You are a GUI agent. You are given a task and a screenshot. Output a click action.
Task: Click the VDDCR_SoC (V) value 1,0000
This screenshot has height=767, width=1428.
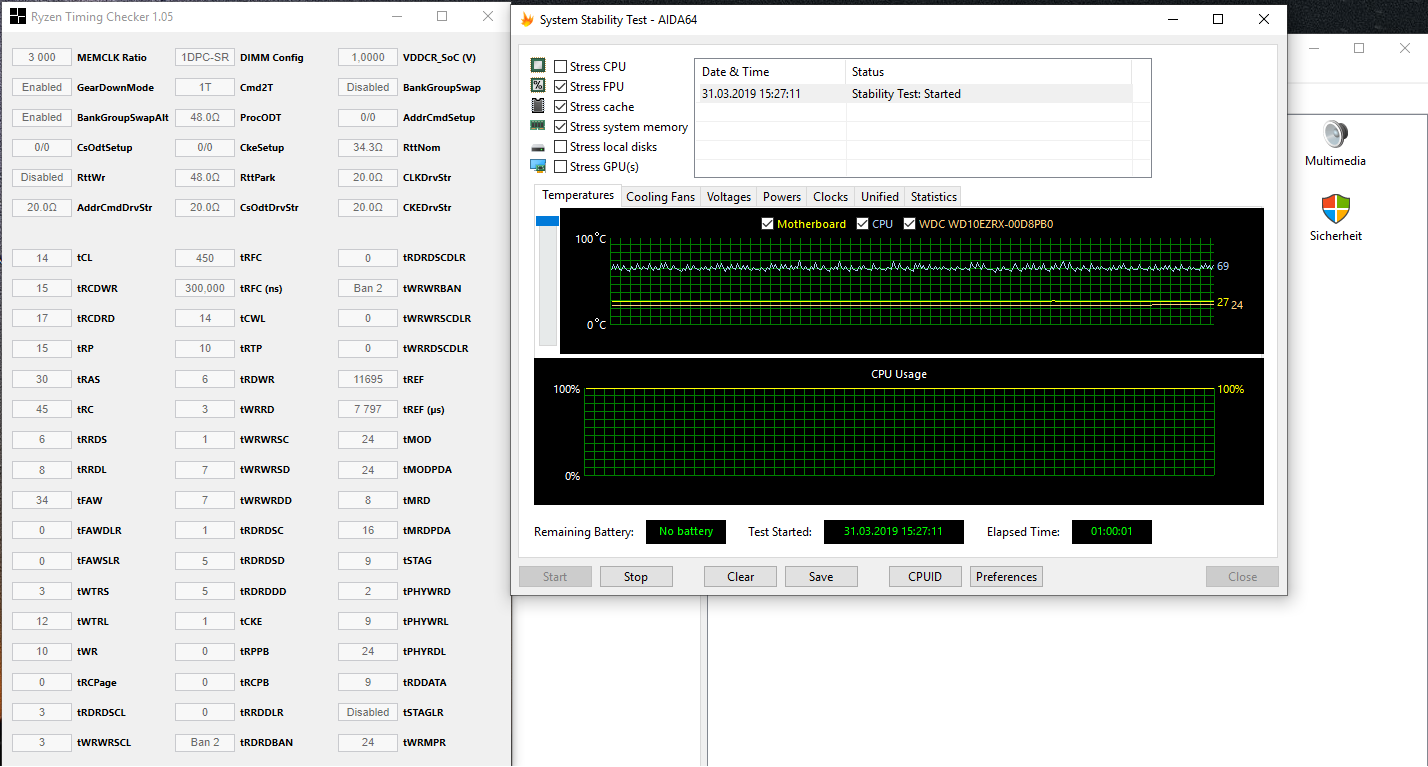click(368, 58)
